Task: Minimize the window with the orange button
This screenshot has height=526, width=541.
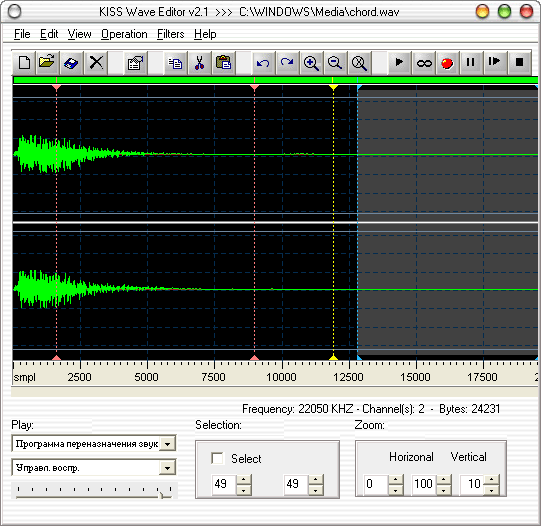Action: click(482, 12)
